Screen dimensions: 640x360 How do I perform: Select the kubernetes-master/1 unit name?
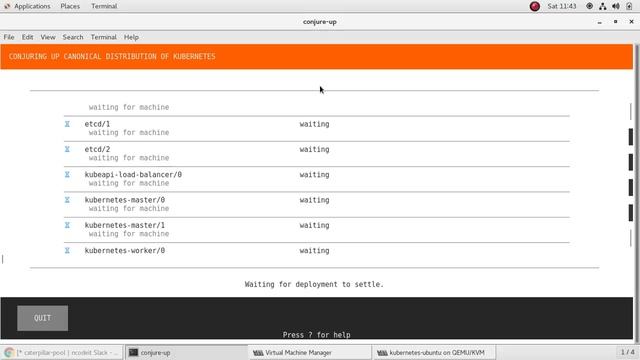click(x=124, y=225)
